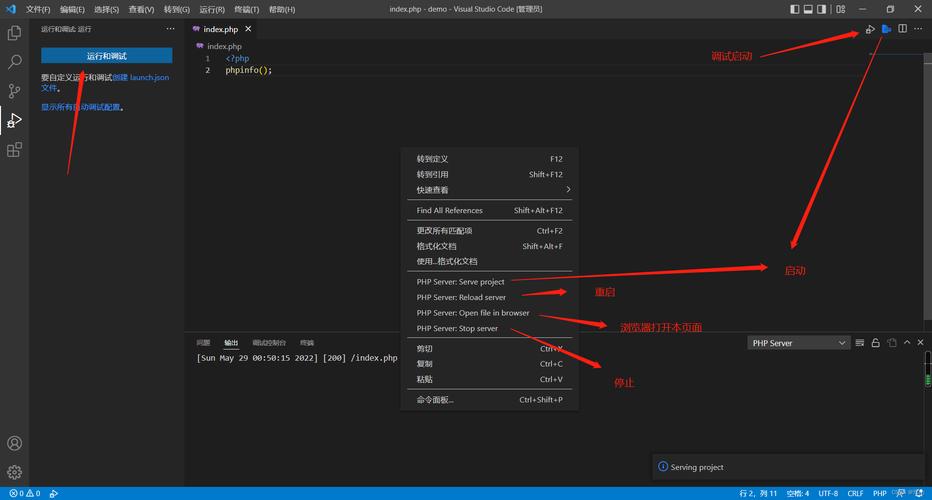Screen dimensions: 932x500
Task: Open the Selection menu
Action: click(106, 10)
